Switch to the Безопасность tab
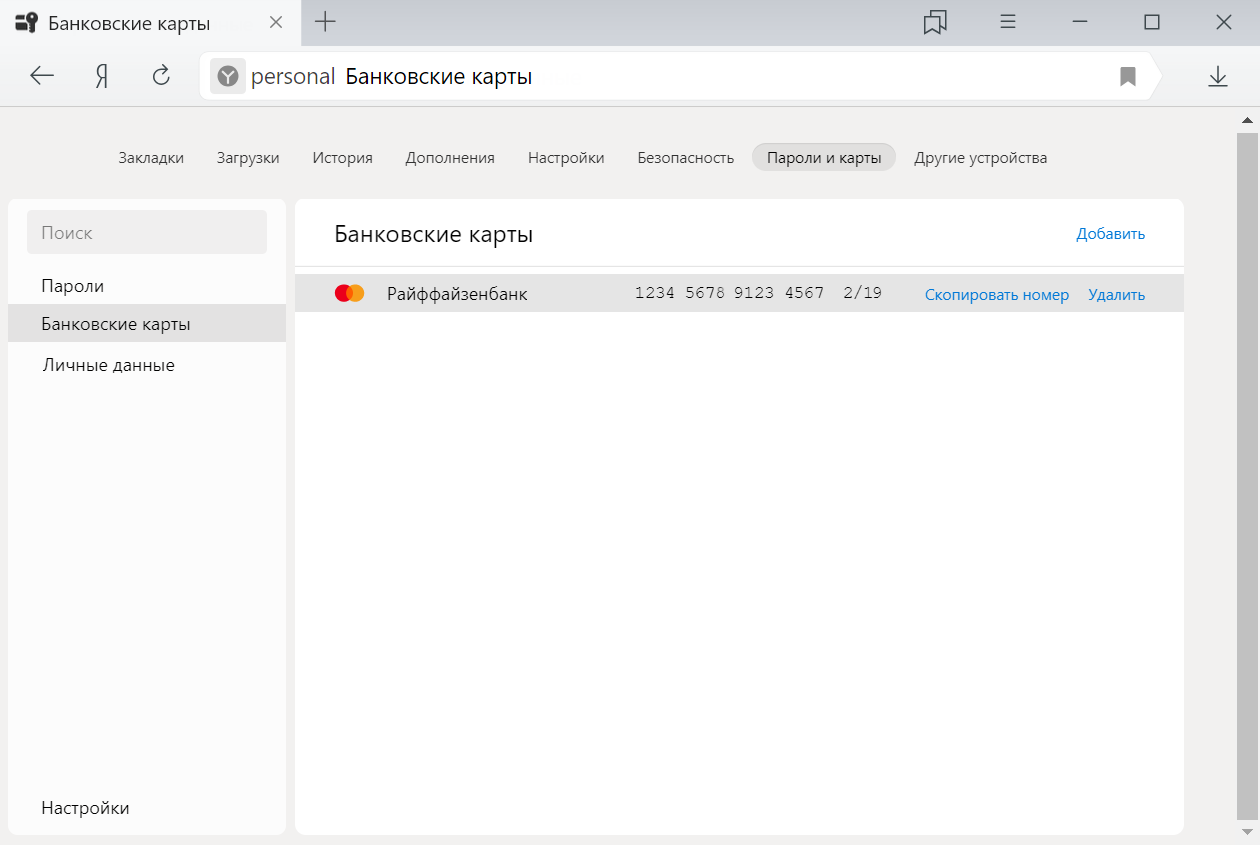This screenshot has width=1260, height=845. coord(686,157)
